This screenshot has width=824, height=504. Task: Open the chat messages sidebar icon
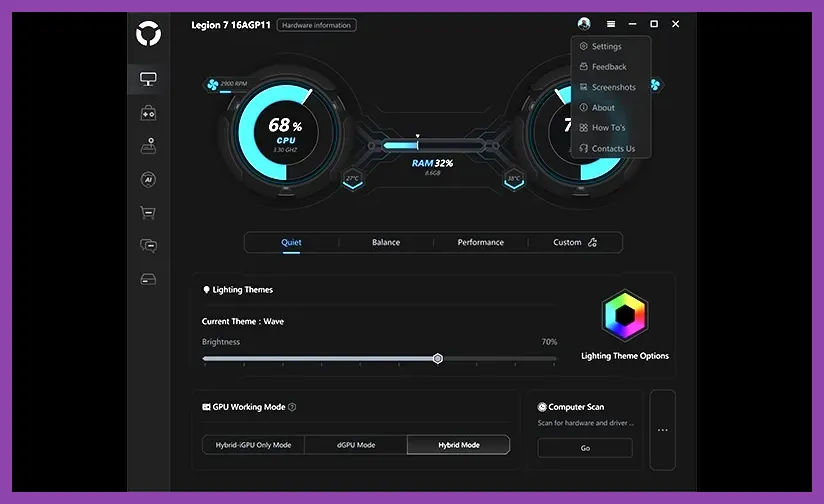click(x=148, y=245)
